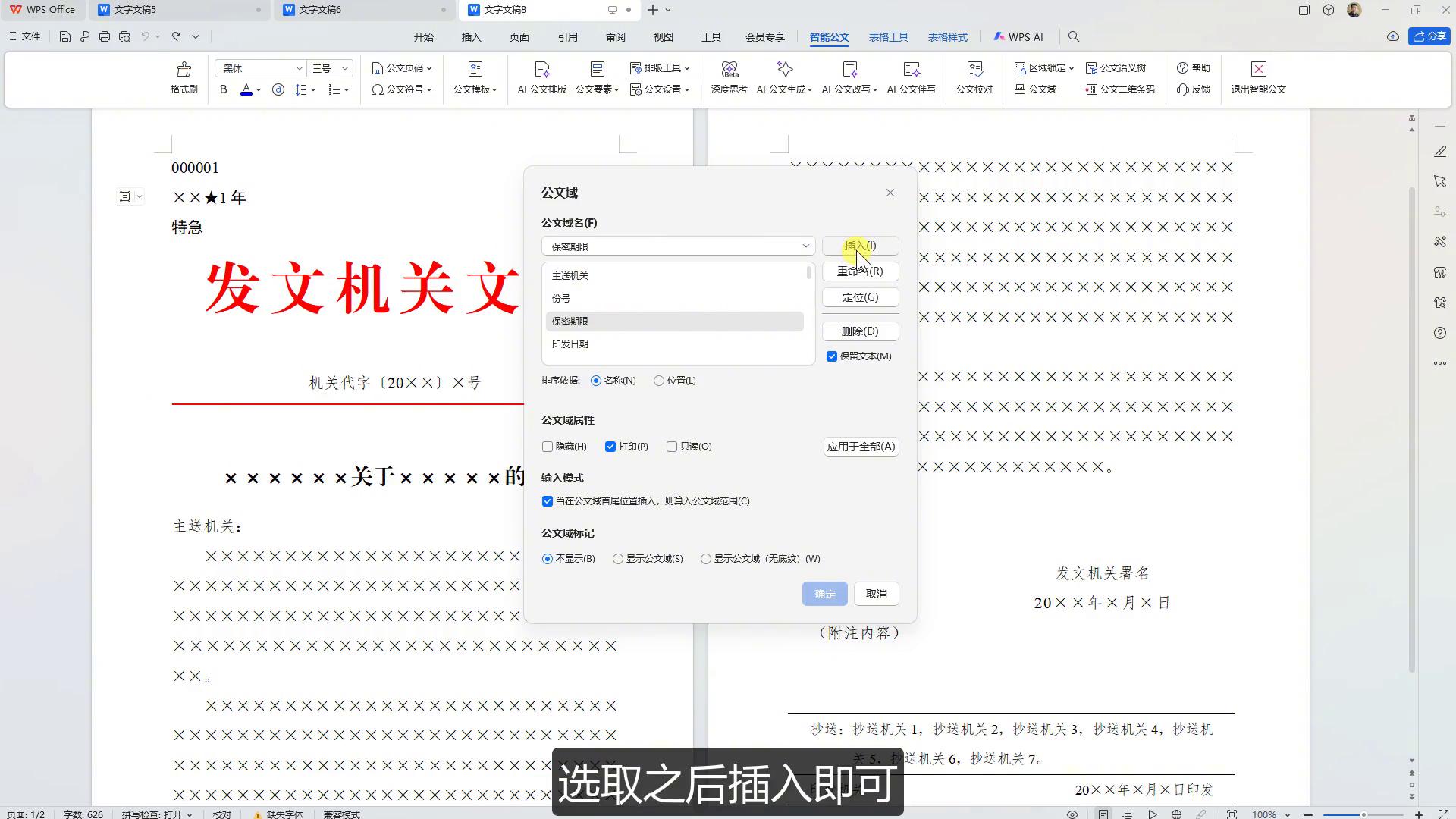This screenshot has height=819, width=1456.
Task: Expand the 排版工具 dropdown
Action: tap(660, 67)
